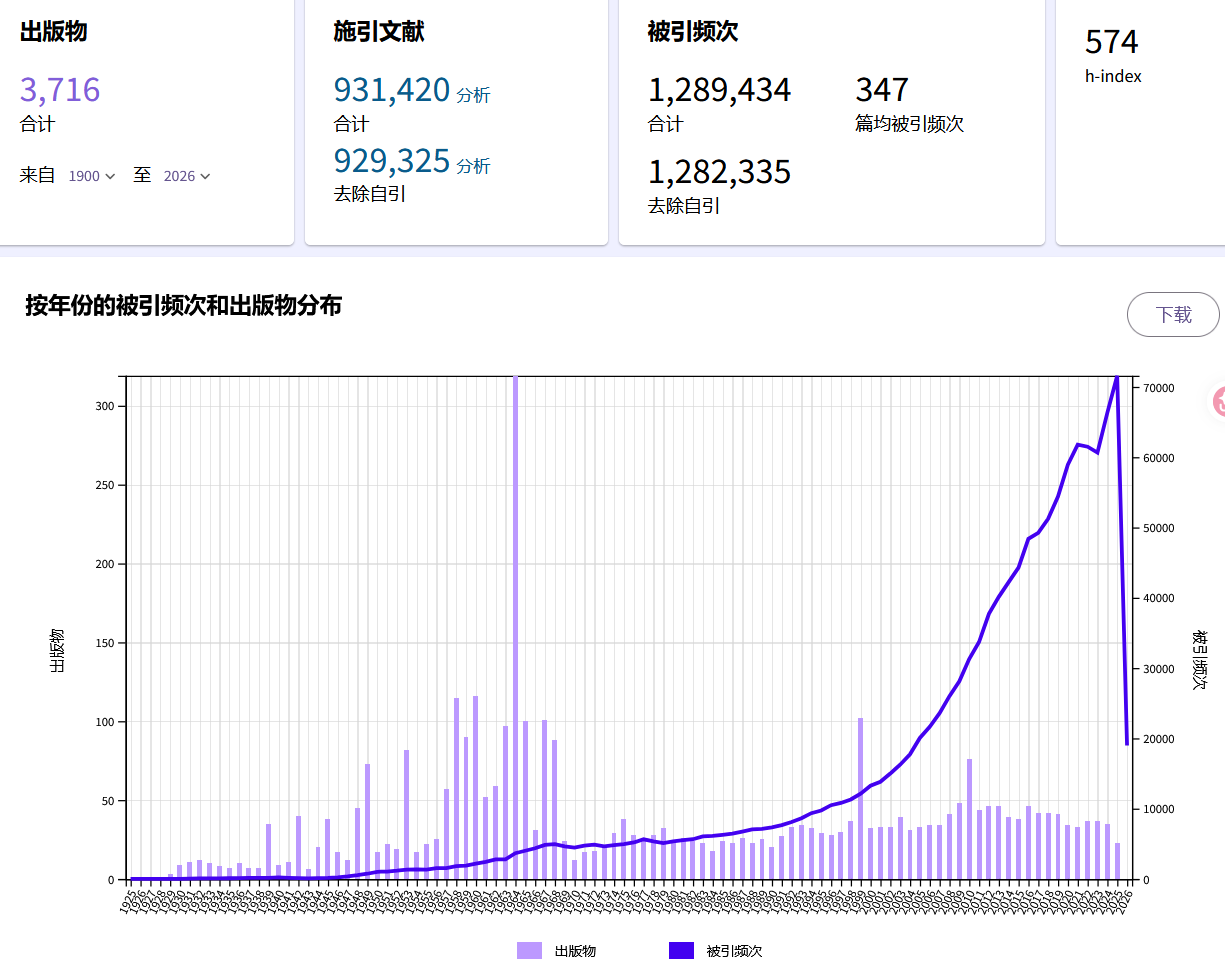Click the citation line peak near 2025
1225x969 pixels.
coord(1117,377)
